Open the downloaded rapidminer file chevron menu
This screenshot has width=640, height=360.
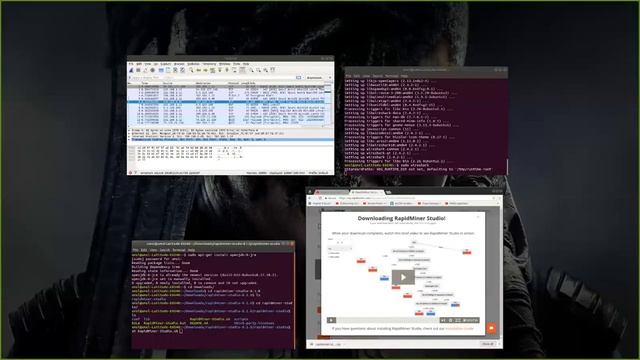click(344, 344)
